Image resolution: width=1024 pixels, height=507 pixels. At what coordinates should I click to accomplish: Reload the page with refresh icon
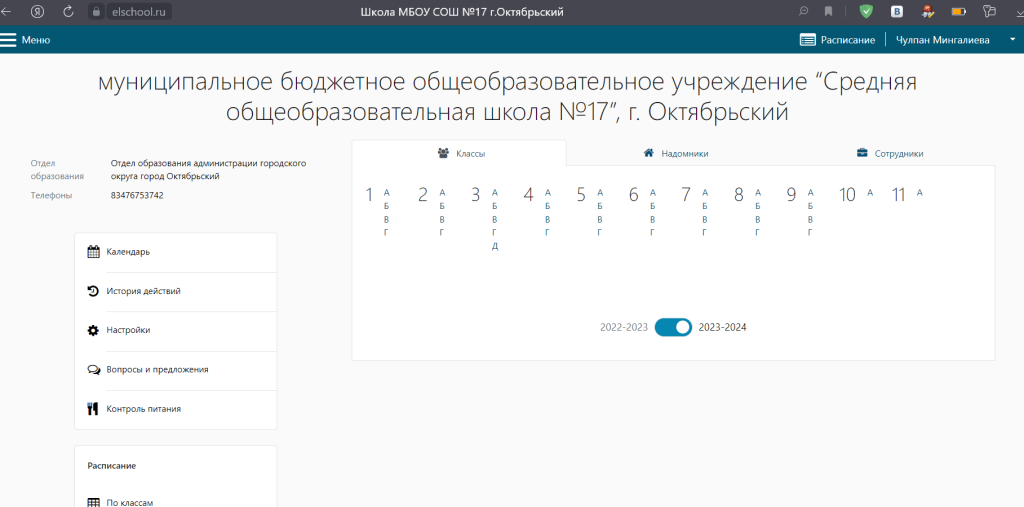(x=68, y=11)
